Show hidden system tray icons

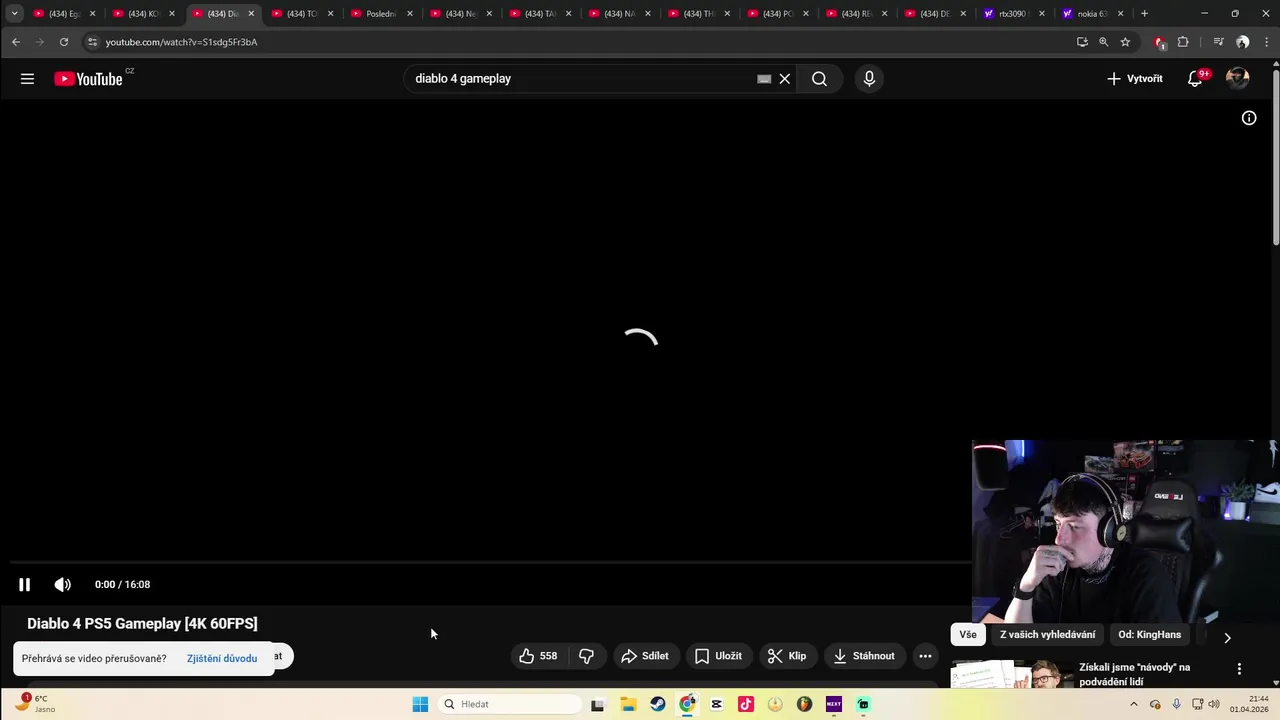(1133, 704)
